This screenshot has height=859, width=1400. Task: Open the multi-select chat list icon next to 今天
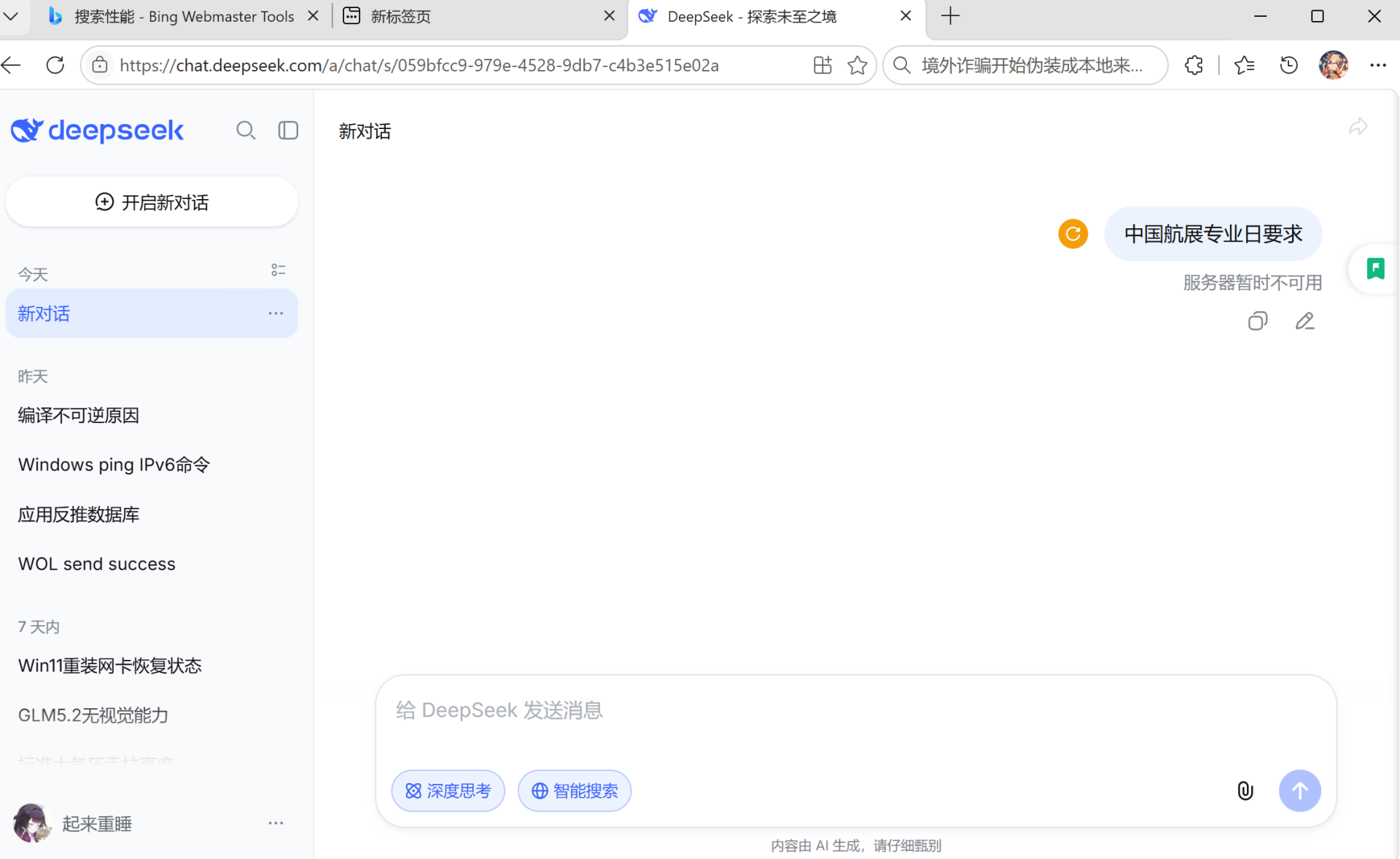[278, 270]
